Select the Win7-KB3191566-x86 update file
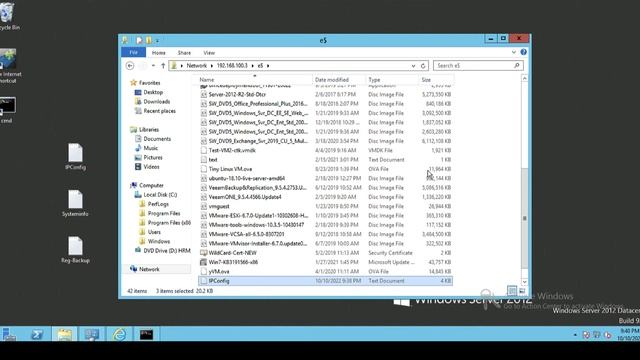The image size is (640, 360). pyautogui.click(x=233, y=262)
